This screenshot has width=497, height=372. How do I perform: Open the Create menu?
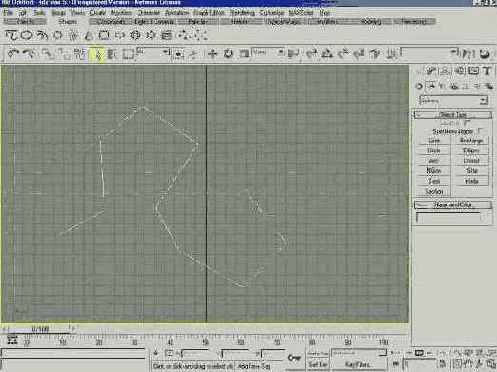pos(97,13)
